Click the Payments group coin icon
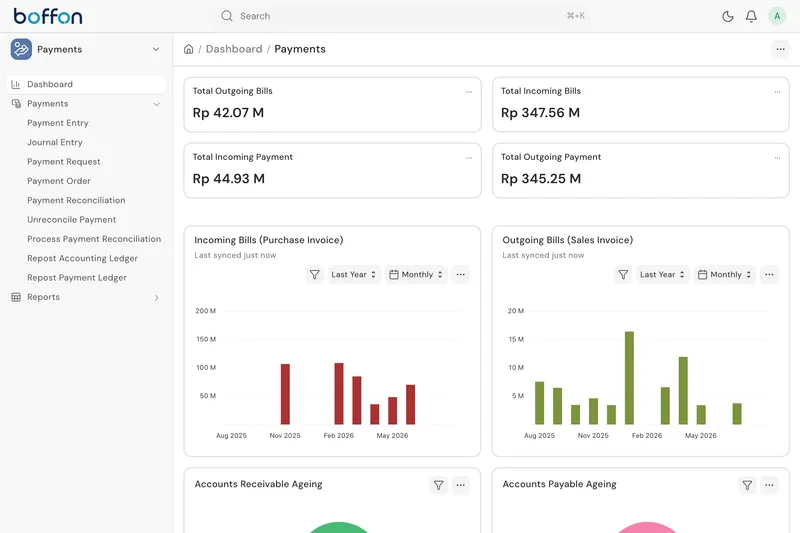This screenshot has width=800, height=533. pos(16,104)
